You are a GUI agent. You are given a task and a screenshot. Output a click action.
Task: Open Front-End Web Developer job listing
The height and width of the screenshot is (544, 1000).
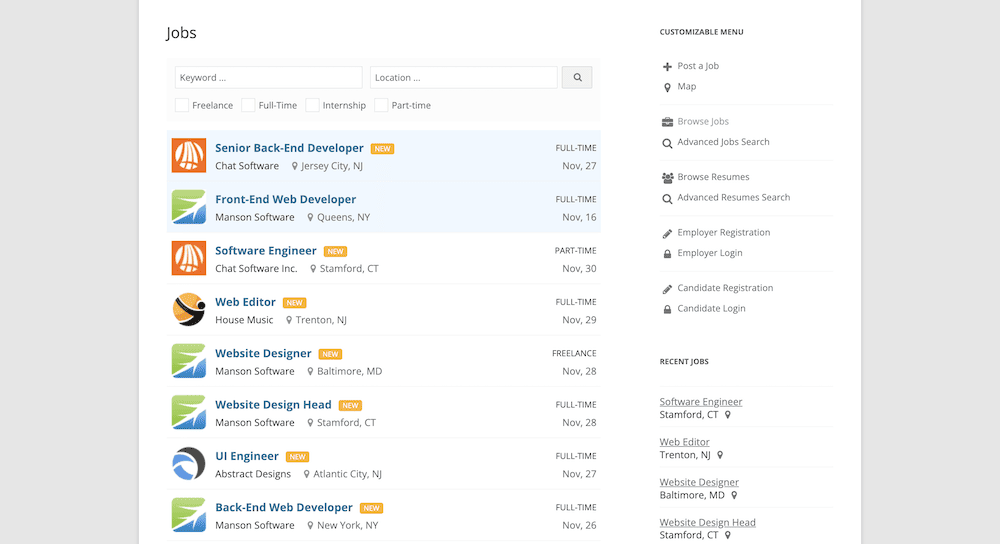tap(285, 199)
